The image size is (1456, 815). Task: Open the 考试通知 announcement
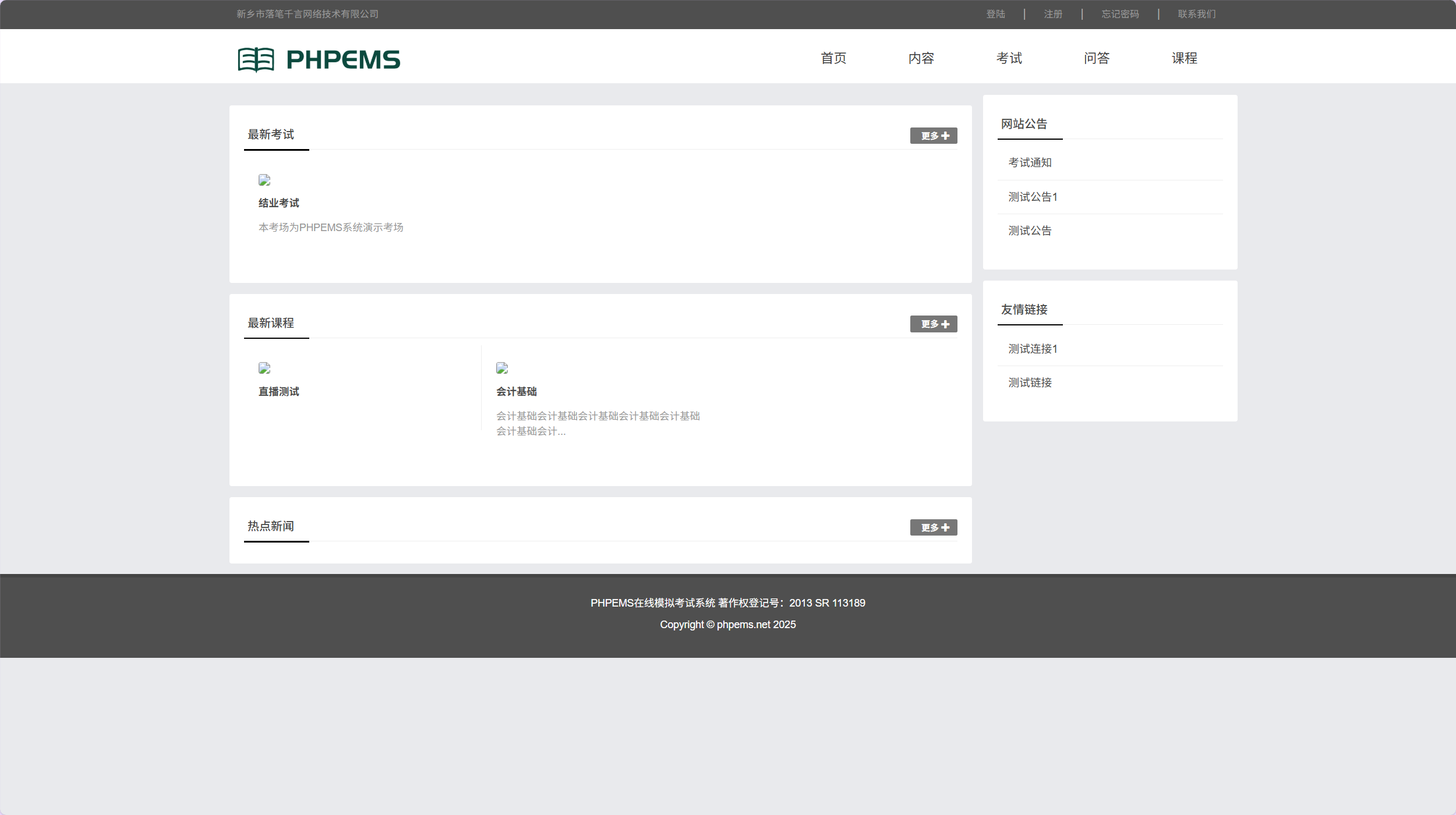(1030, 163)
